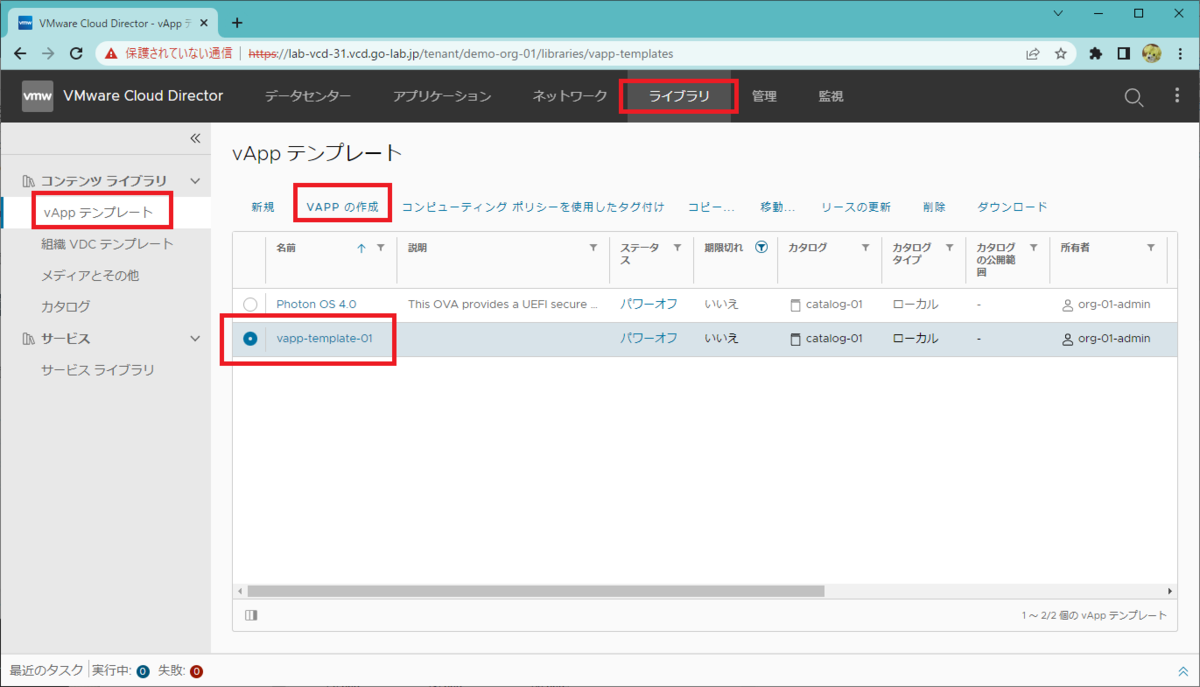Open browser extensions puzzle icon
Screen dimensions: 1200x687
coord(1096,53)
